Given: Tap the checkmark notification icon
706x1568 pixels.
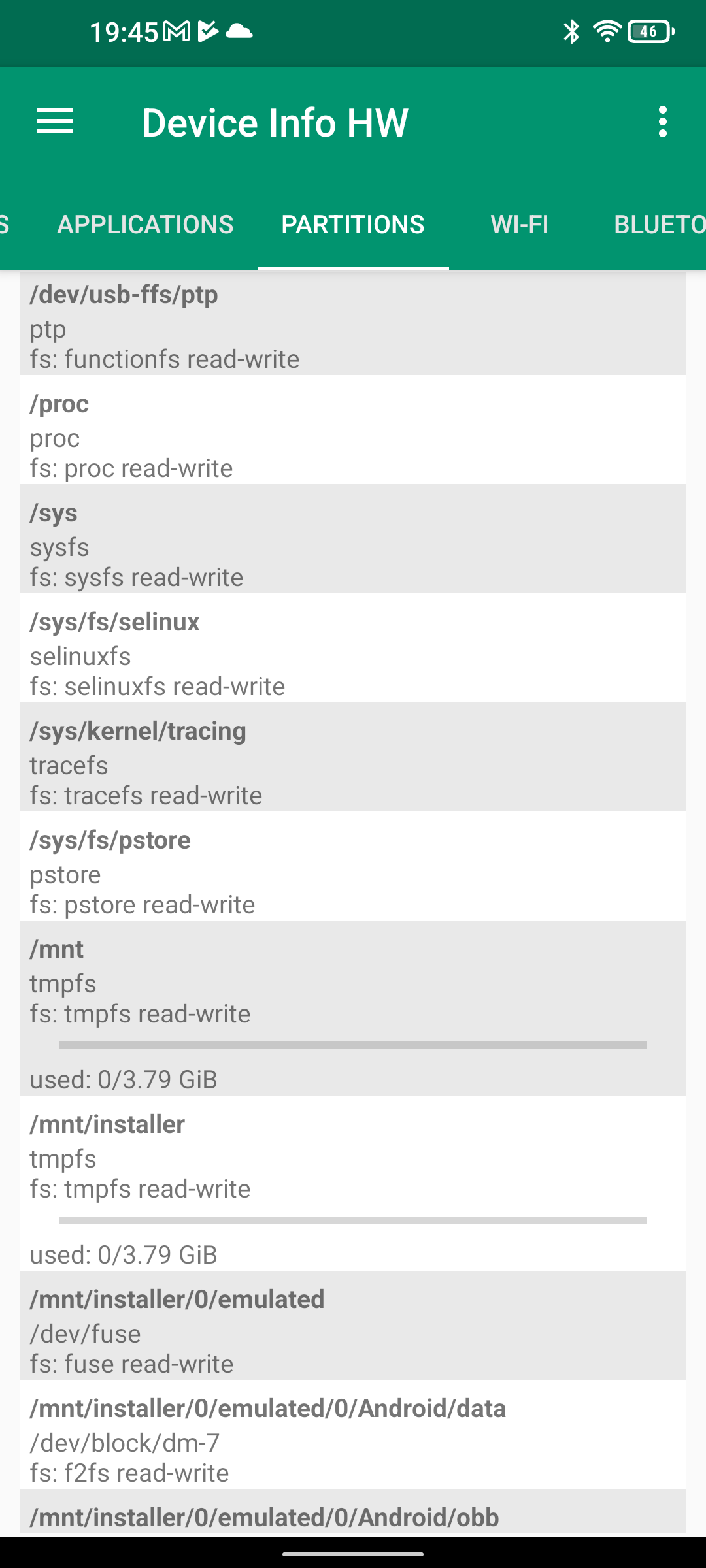Looking at the screenshot, I should pyautogui.click(x=207, y=31).
